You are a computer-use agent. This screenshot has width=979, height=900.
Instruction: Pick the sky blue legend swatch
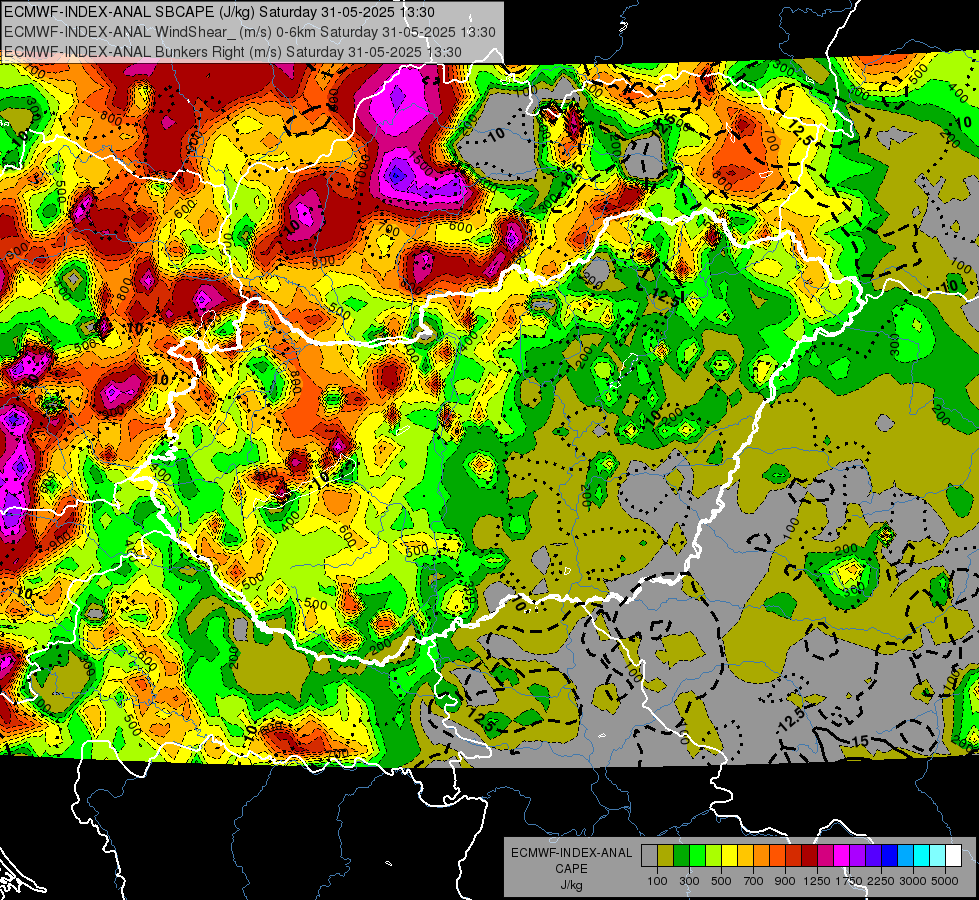pyautogui.click(x=906, y=856)
